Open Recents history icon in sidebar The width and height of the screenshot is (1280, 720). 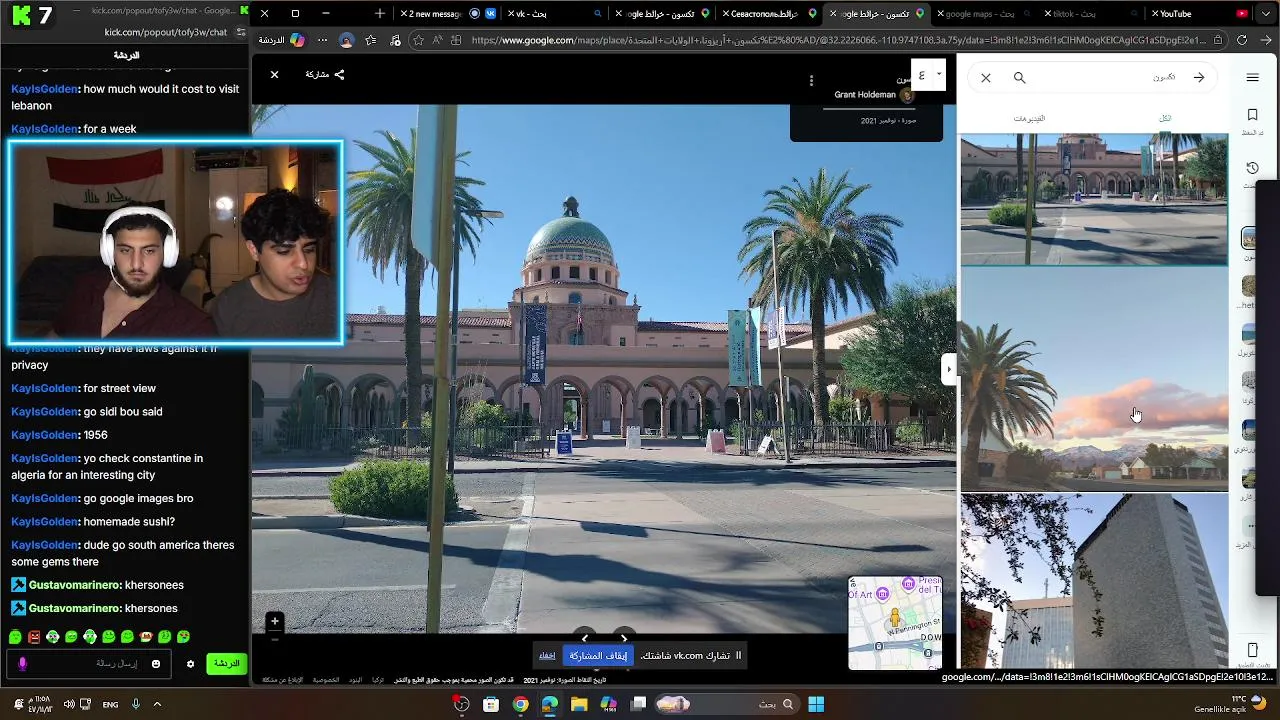pos(1252,169)
